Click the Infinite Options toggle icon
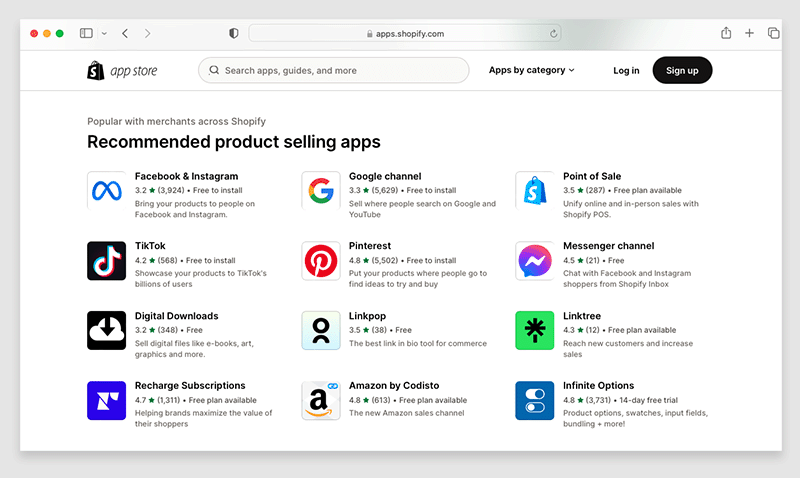 click(x=534, y=400)
